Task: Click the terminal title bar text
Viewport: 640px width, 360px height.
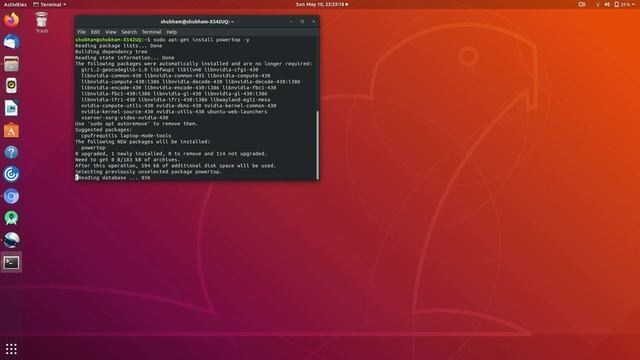Action: coord(197,22)
